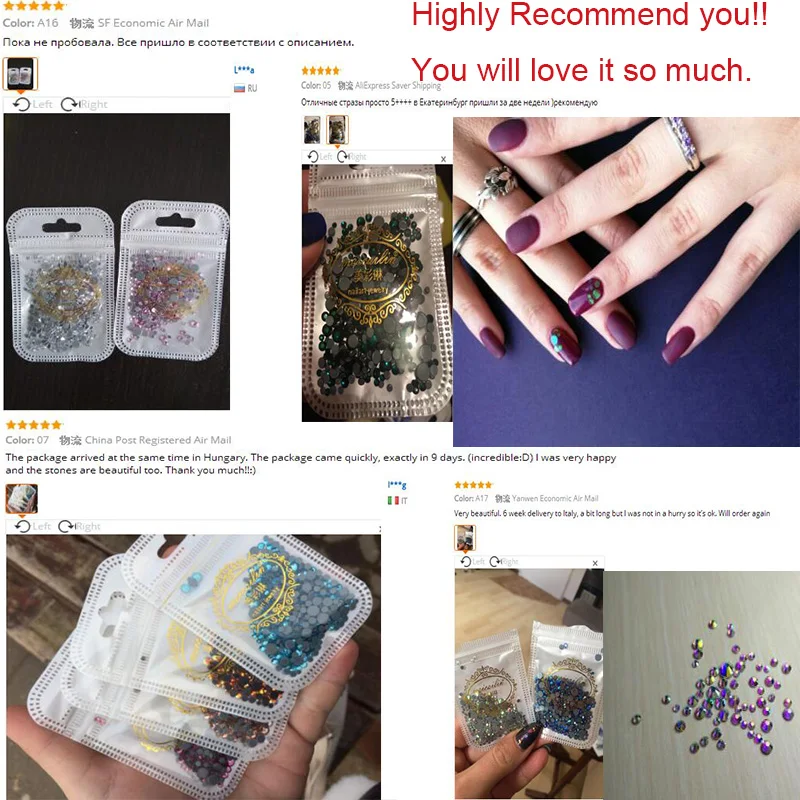The width and height of the screenshot is (800, 800).
Task: Rotate the Color 07 review photo left
Action: pos(33,526)
